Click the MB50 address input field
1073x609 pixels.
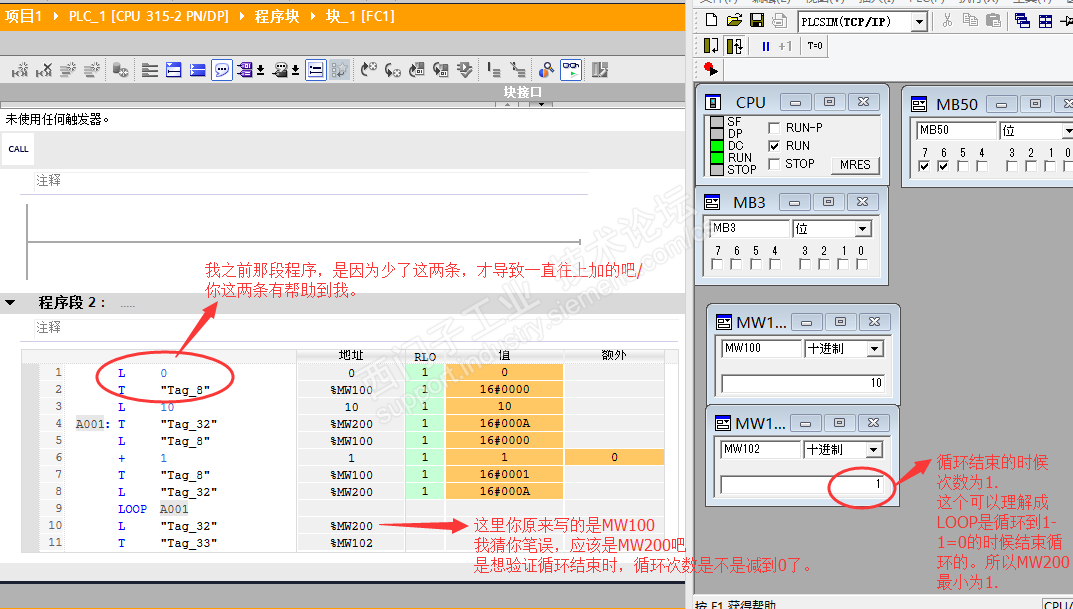(955, 130)
